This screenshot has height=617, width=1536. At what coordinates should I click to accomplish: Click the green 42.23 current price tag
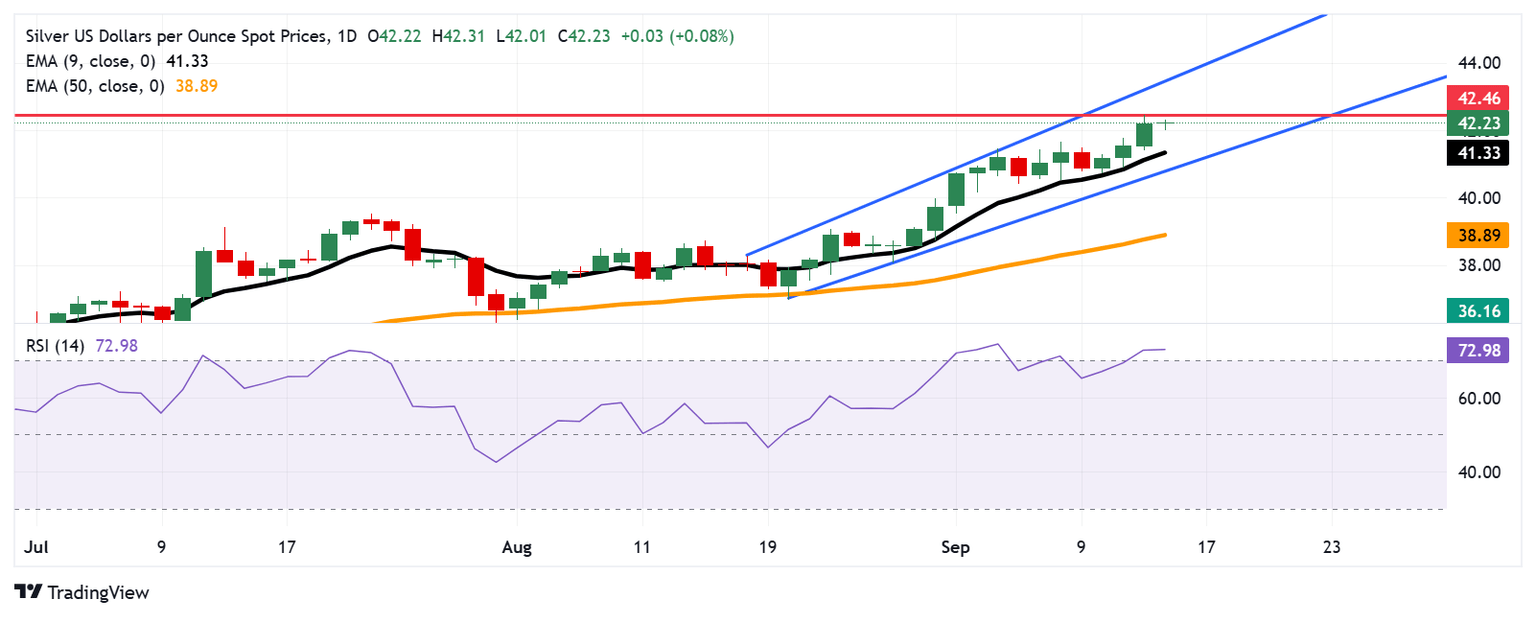1477,123
